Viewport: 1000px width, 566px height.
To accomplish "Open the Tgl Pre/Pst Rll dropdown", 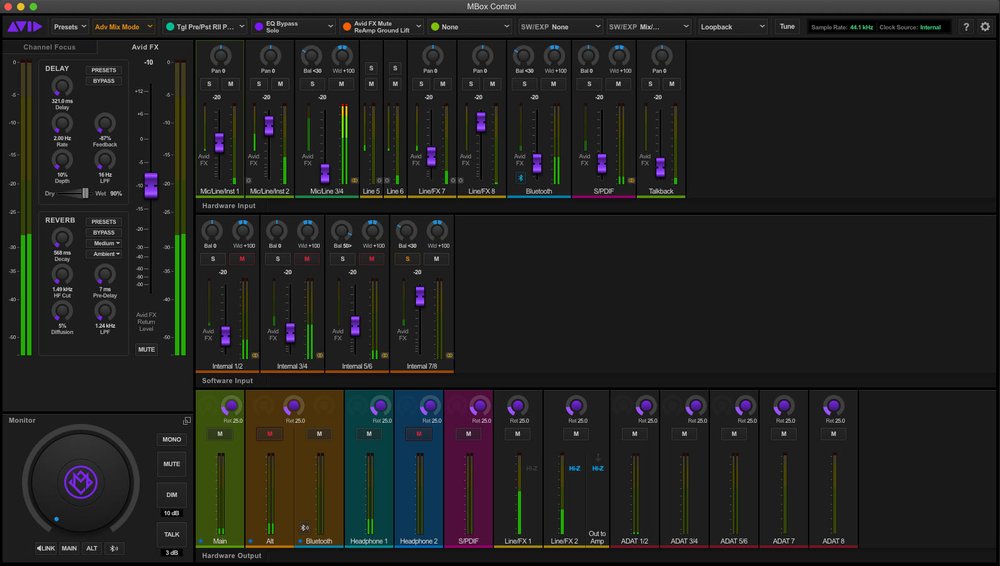I will pyautogui.click(x=205, y=27).
